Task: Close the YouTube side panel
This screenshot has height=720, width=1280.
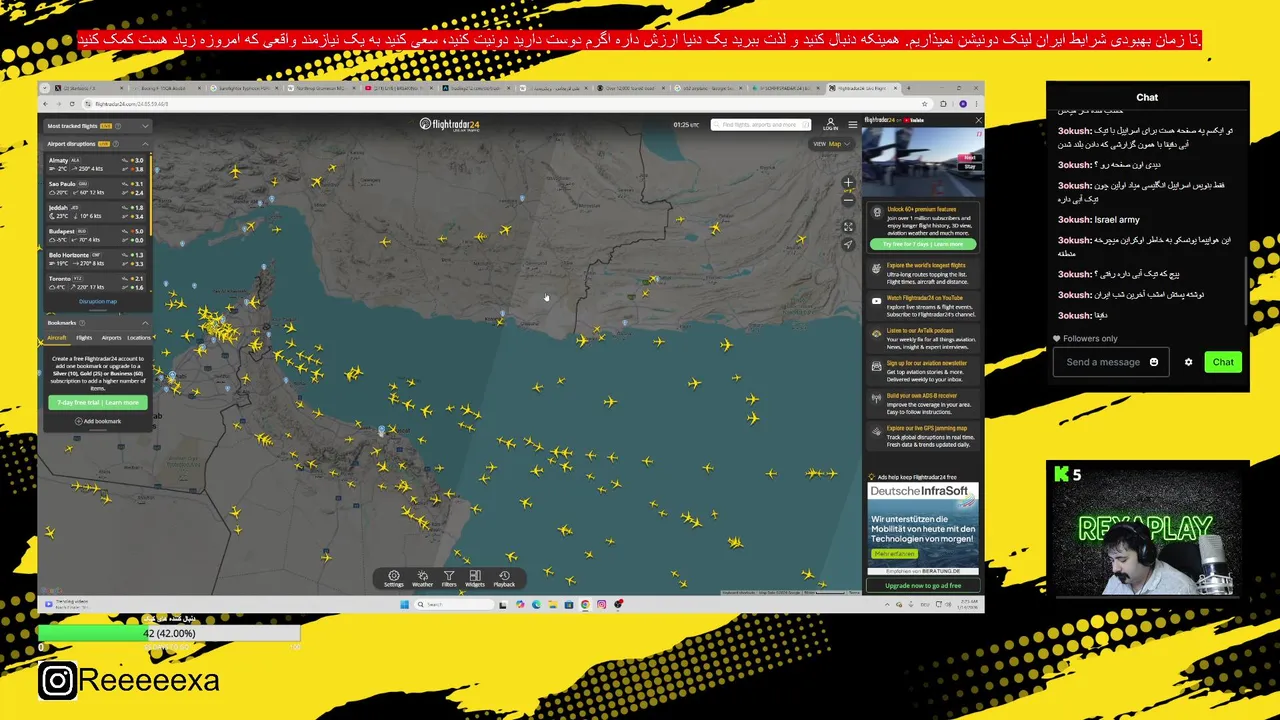Action: coord(978,120)
